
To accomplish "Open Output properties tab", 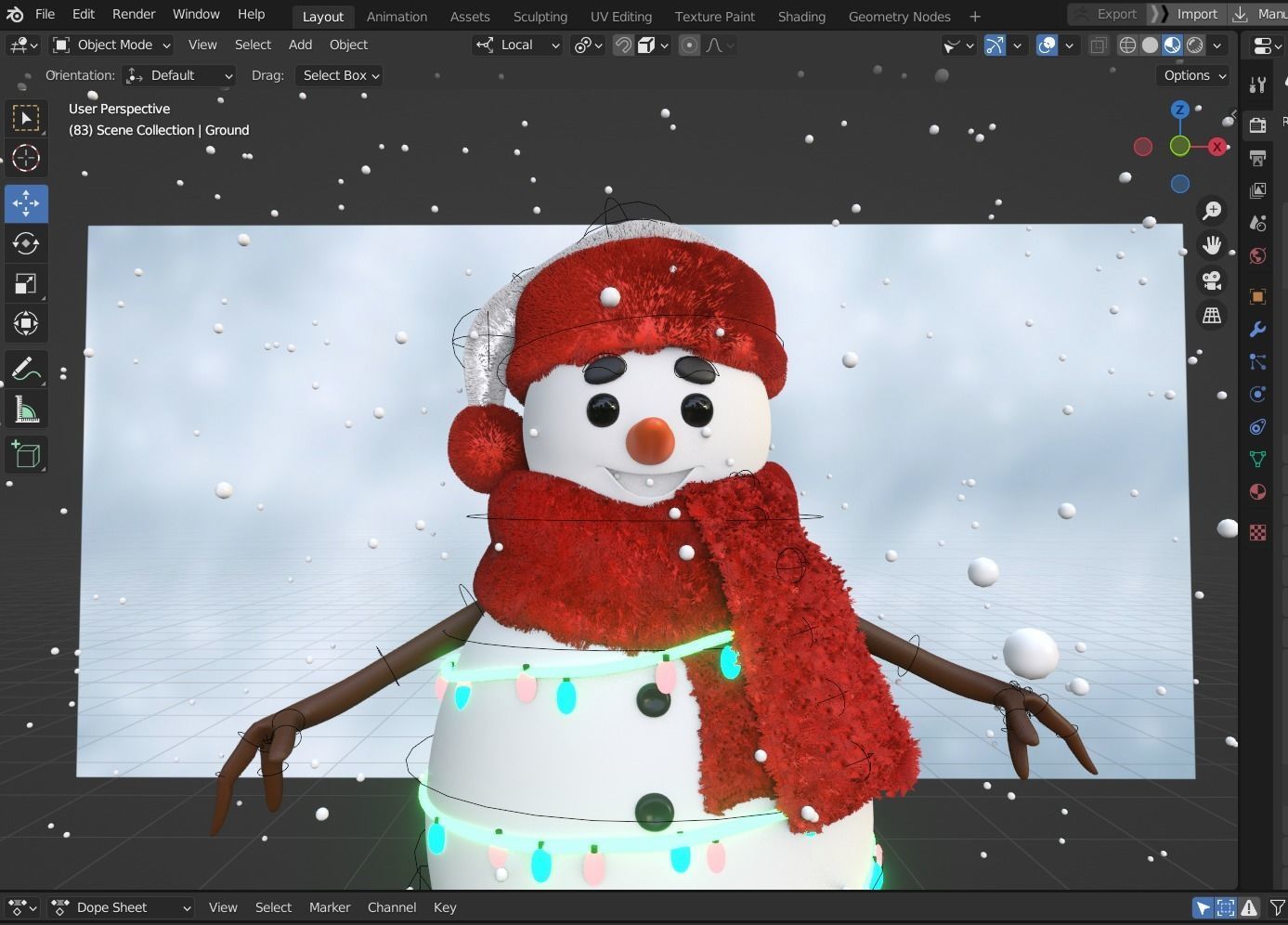I will [1258, 158].
